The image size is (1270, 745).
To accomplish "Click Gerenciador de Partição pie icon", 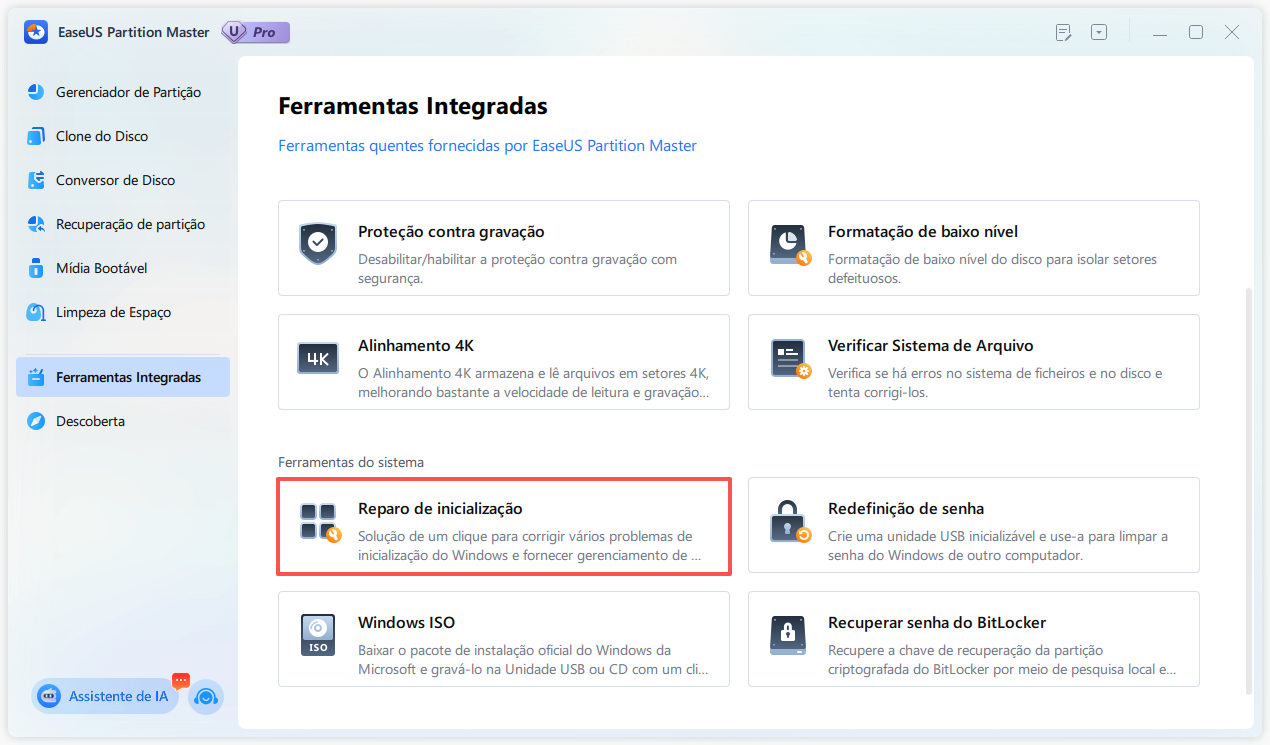I will point(36,92).
